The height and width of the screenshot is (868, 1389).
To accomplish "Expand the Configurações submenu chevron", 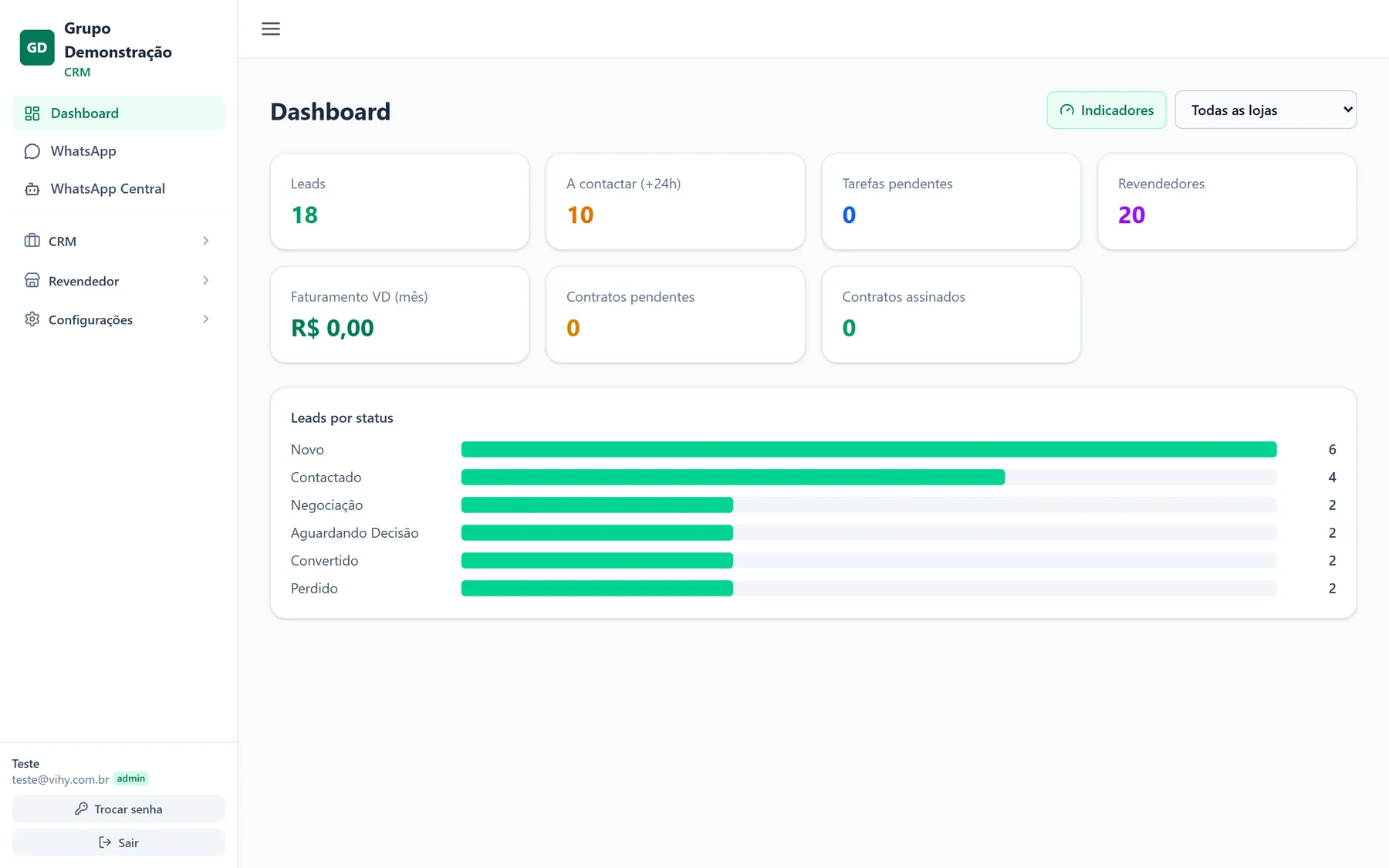I will [205, 319].
